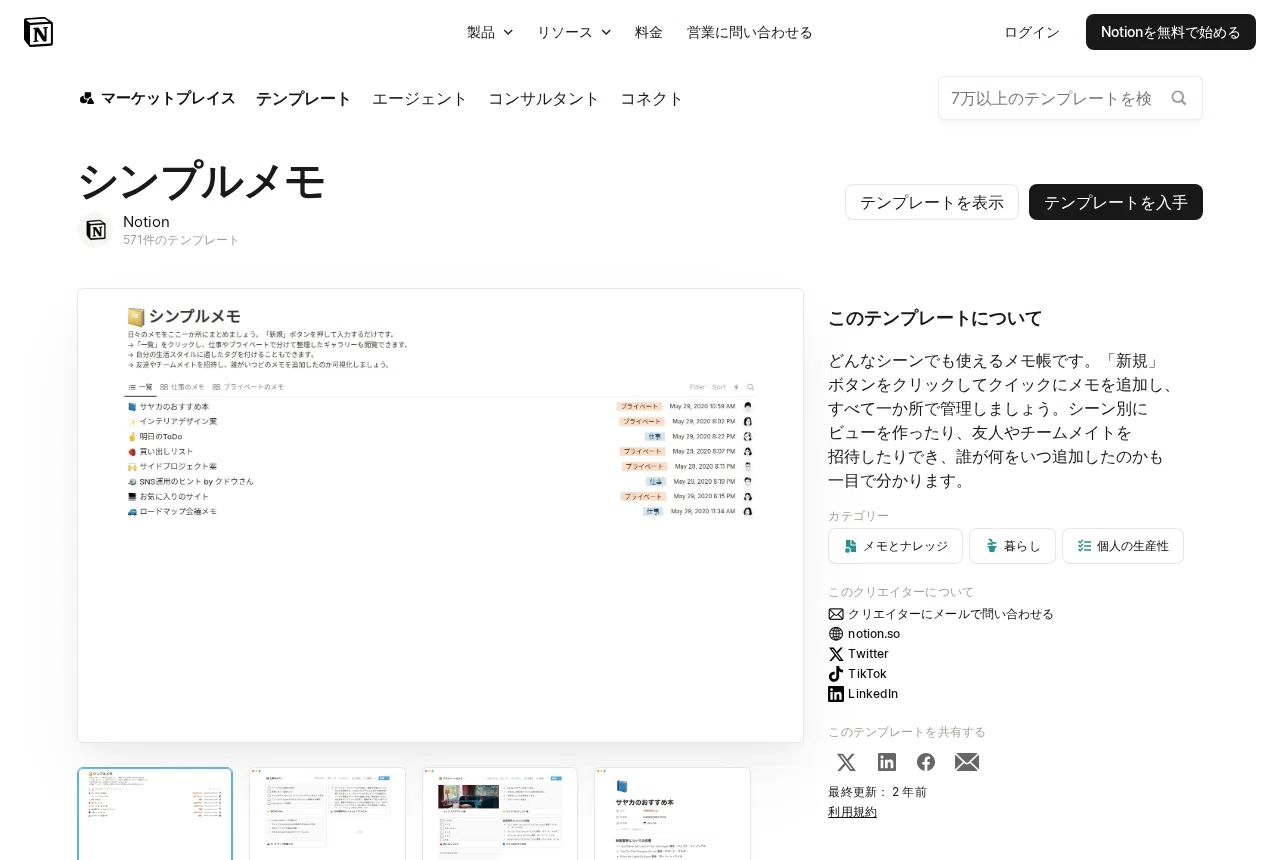Screen dimensions: 1280x860
Task: Click the envelope icon beside creator contact
Action: click(x=836, y=614)
